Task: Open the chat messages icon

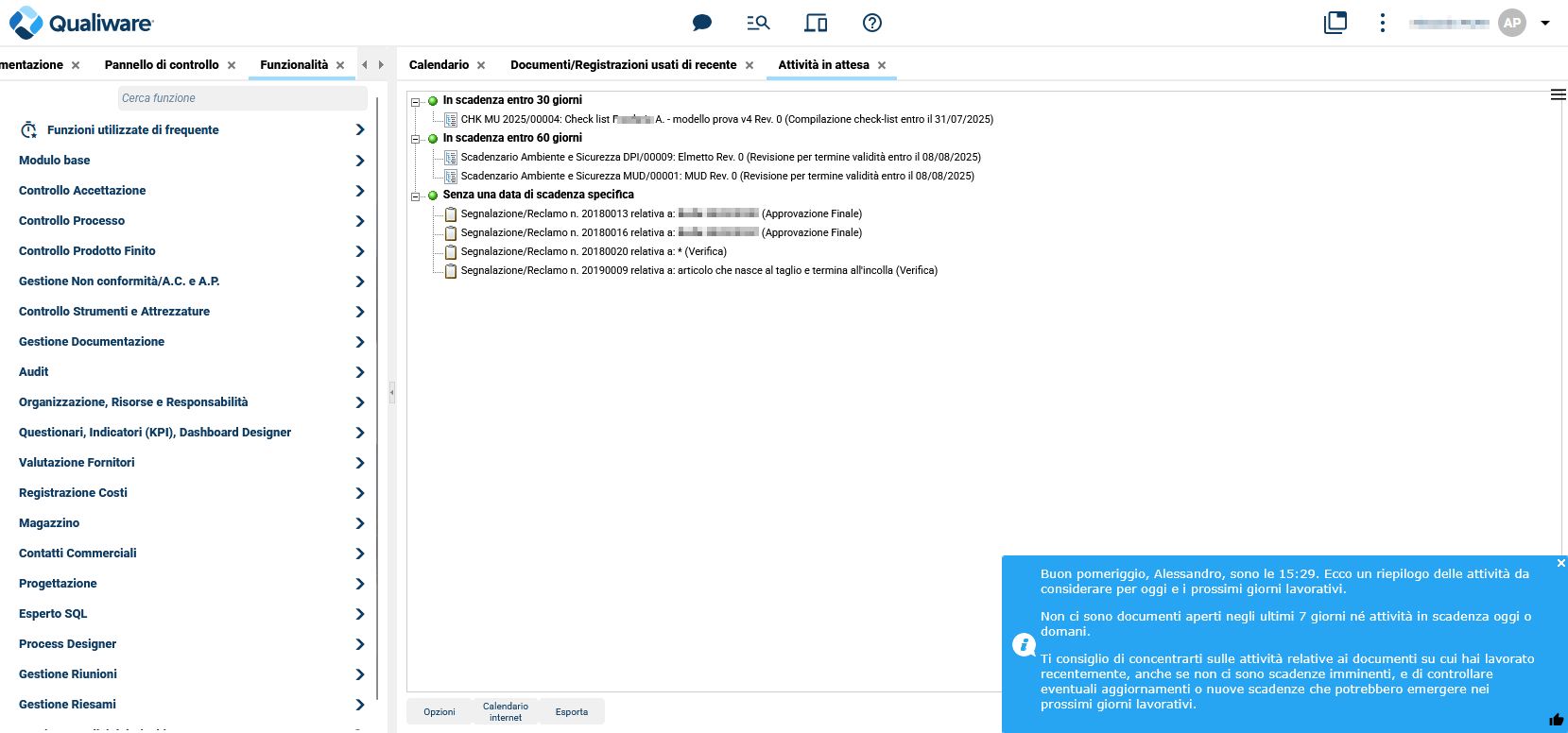Action: pos(701,23)
